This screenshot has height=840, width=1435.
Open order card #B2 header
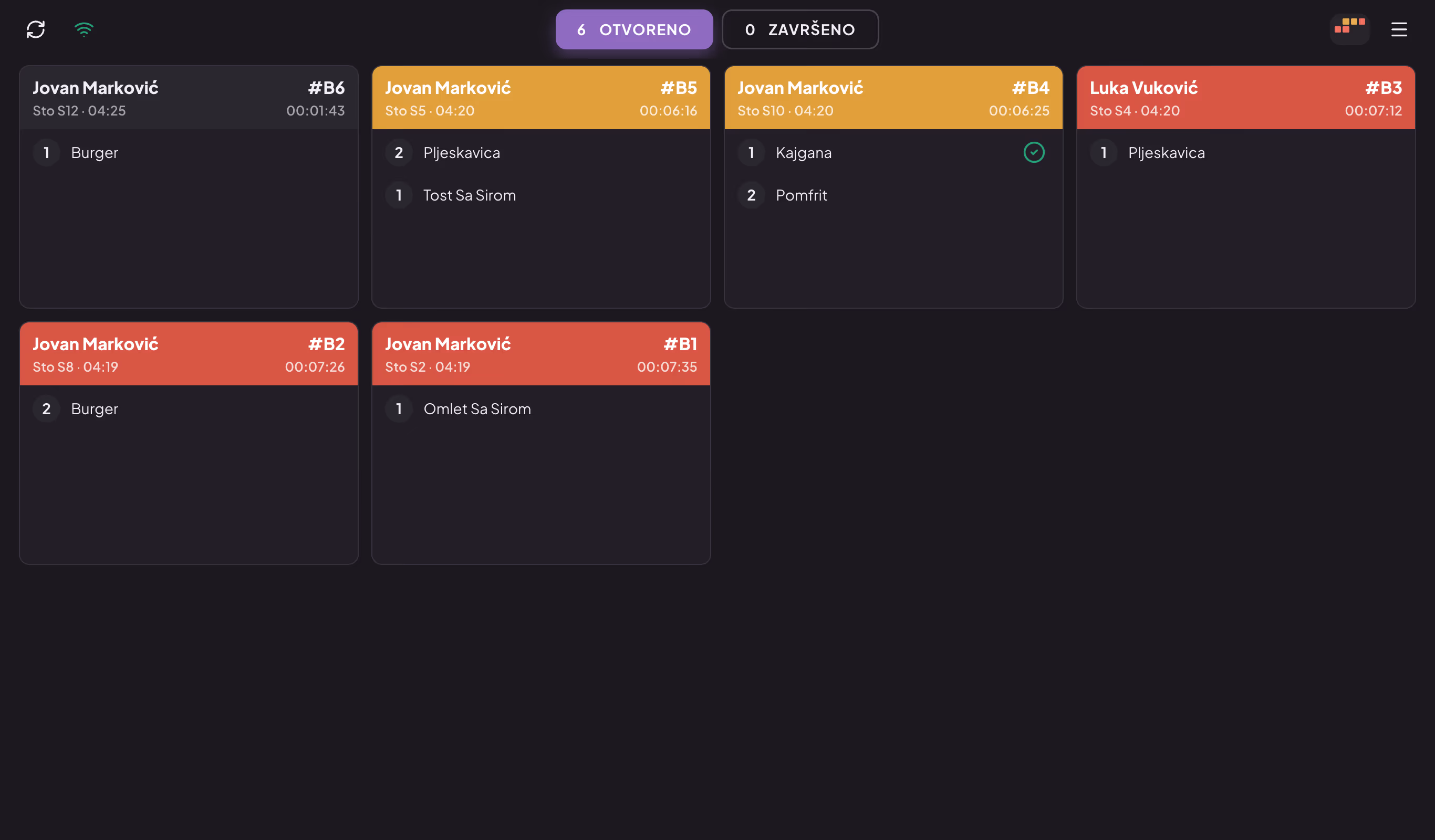[189, 354]
